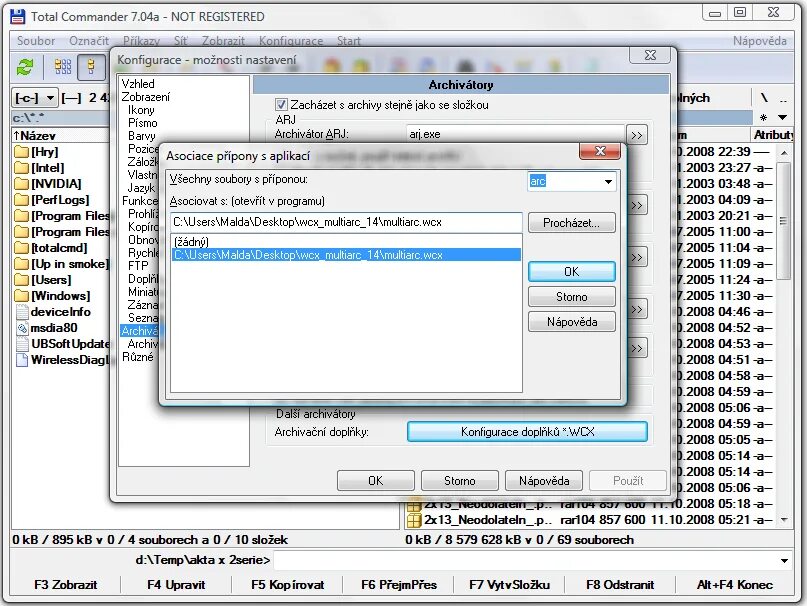Click F8 Odstranit button
The height and width of the screenshot is (606, 807).
pos(620,585)
